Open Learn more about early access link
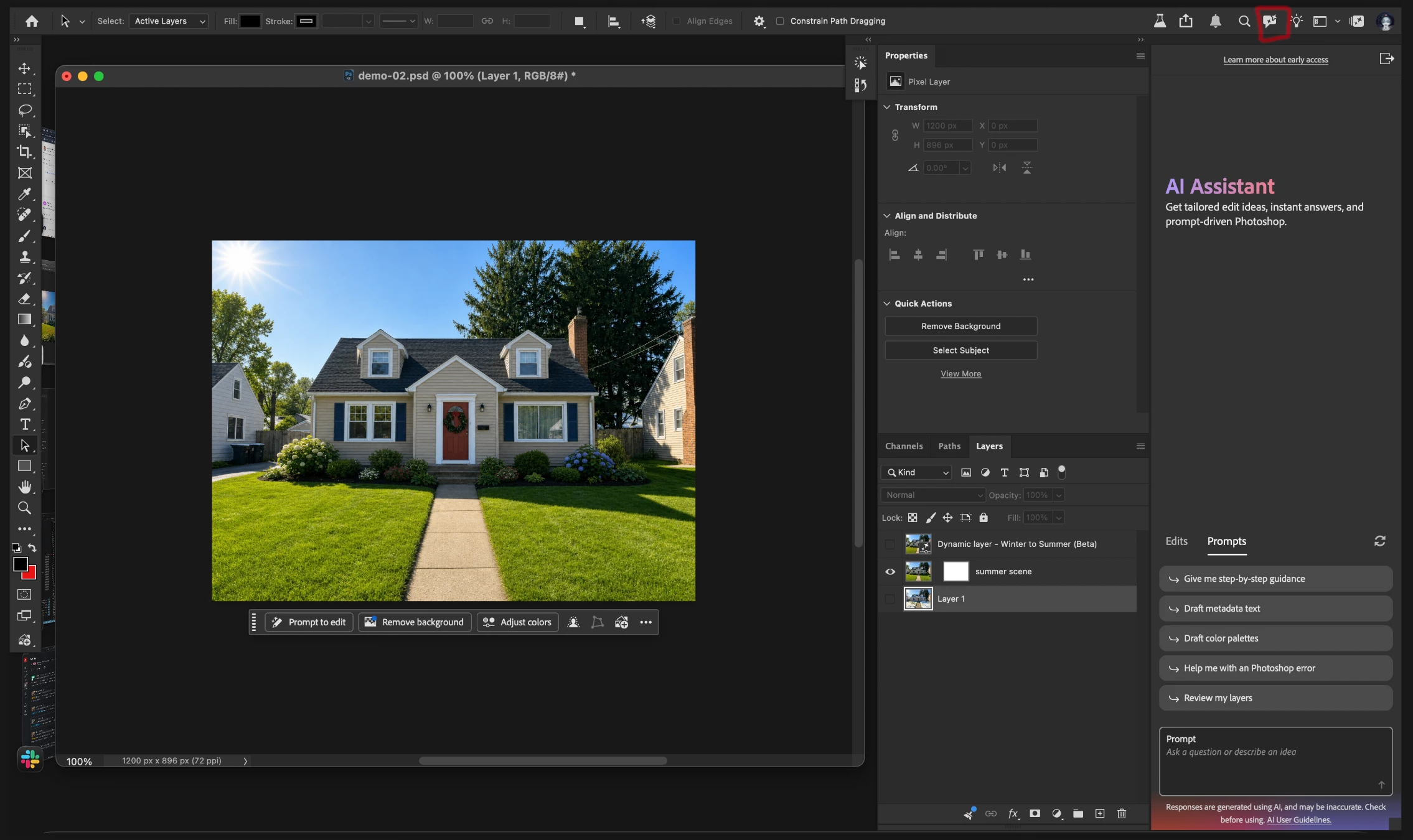The height and width of the screenshot is (840, 1413). point(1275,60)
